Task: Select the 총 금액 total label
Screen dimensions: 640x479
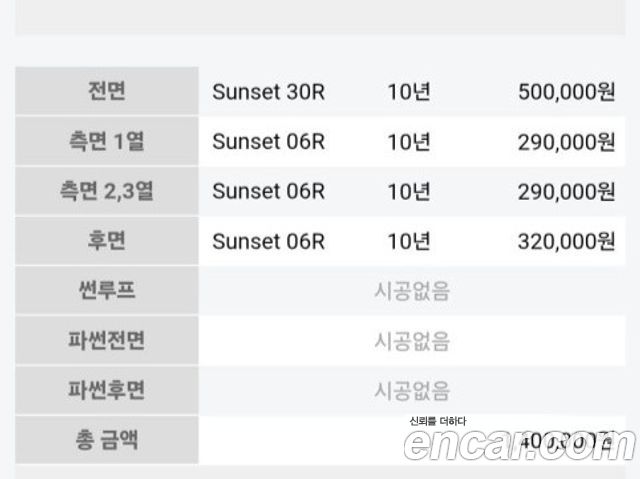Action: click(106, 441)
